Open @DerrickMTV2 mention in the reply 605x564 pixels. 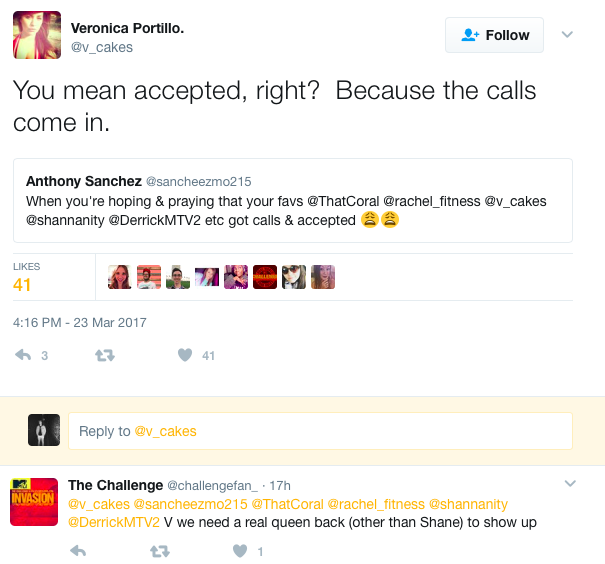[x=114, y=522]
